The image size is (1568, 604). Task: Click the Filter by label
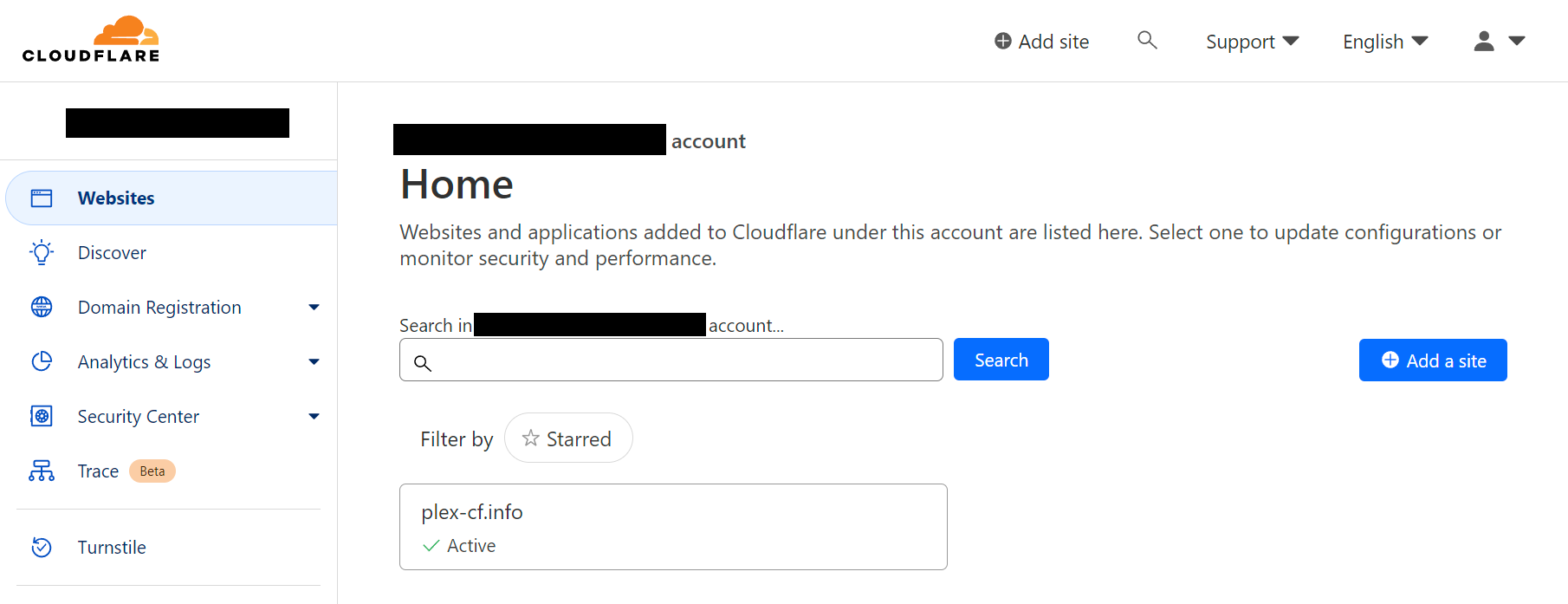457,439
